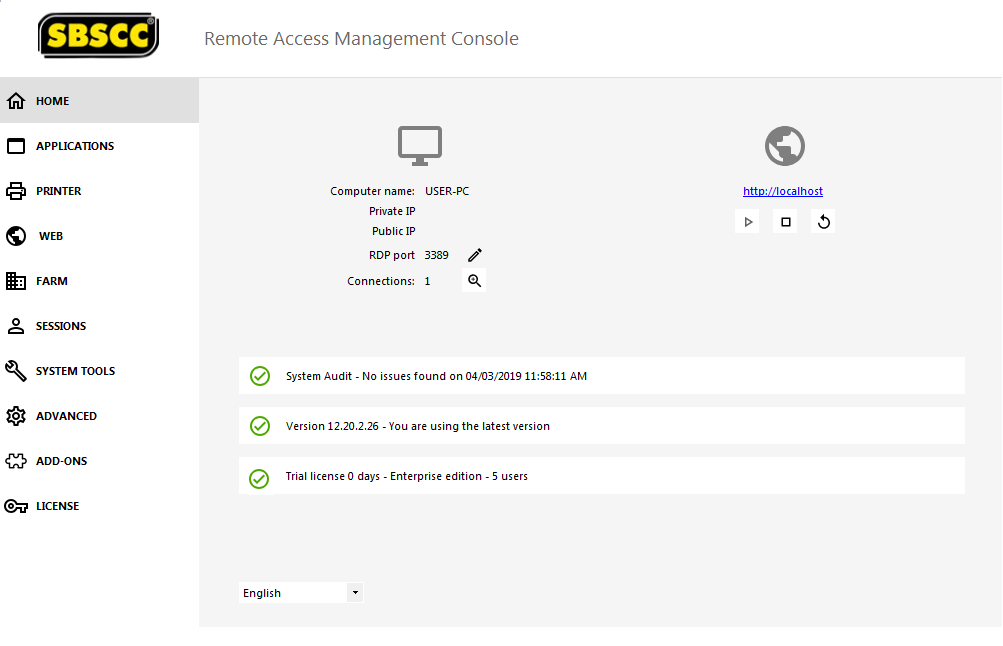1003x646 pixels.
Task: Open the Applications section
Action: (75, 146)
